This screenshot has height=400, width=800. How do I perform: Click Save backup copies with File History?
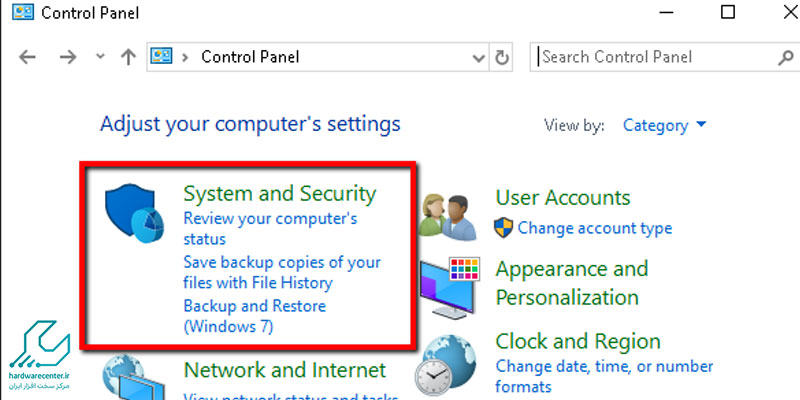(x=282, y=272)
